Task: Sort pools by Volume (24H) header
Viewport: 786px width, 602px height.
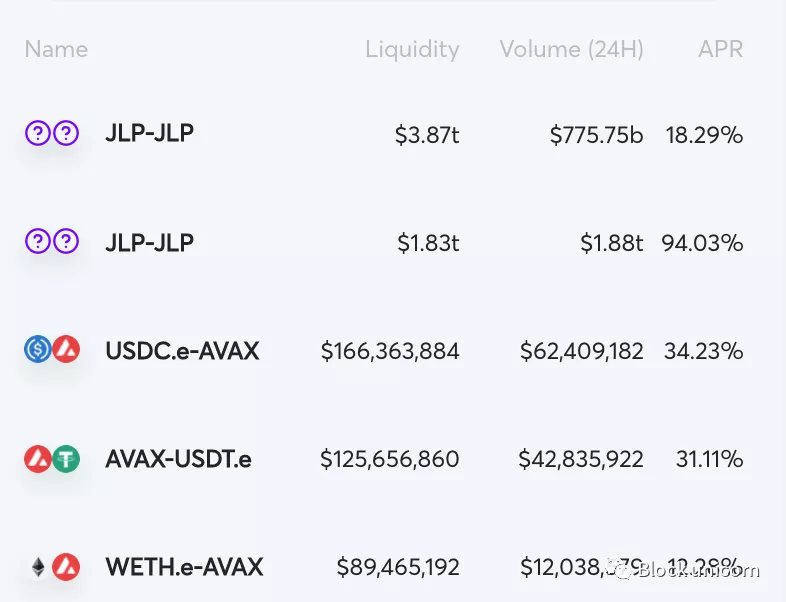Action: coord(571,49)
